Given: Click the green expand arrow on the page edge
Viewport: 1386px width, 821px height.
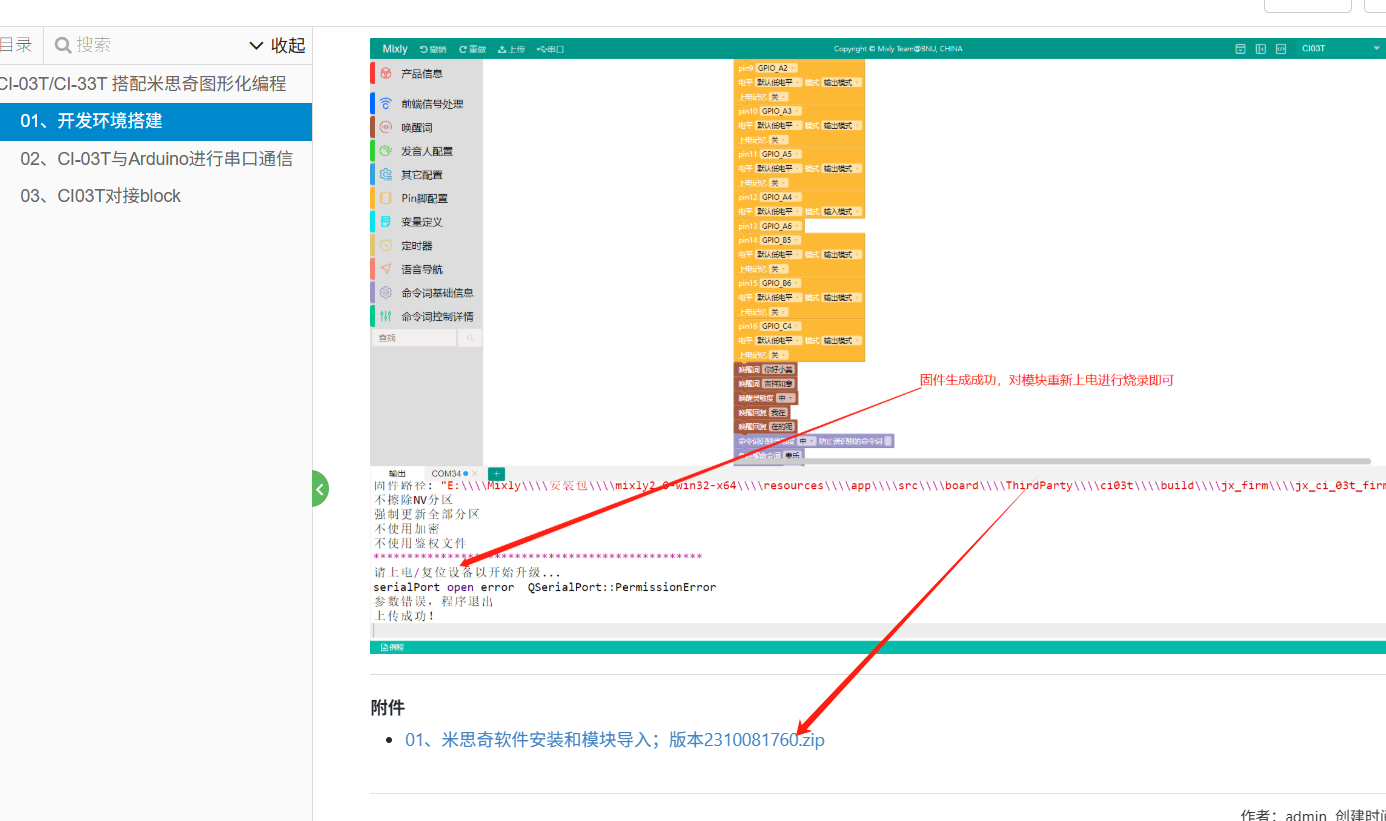Looking at the screenshot, I should point(319,488).
